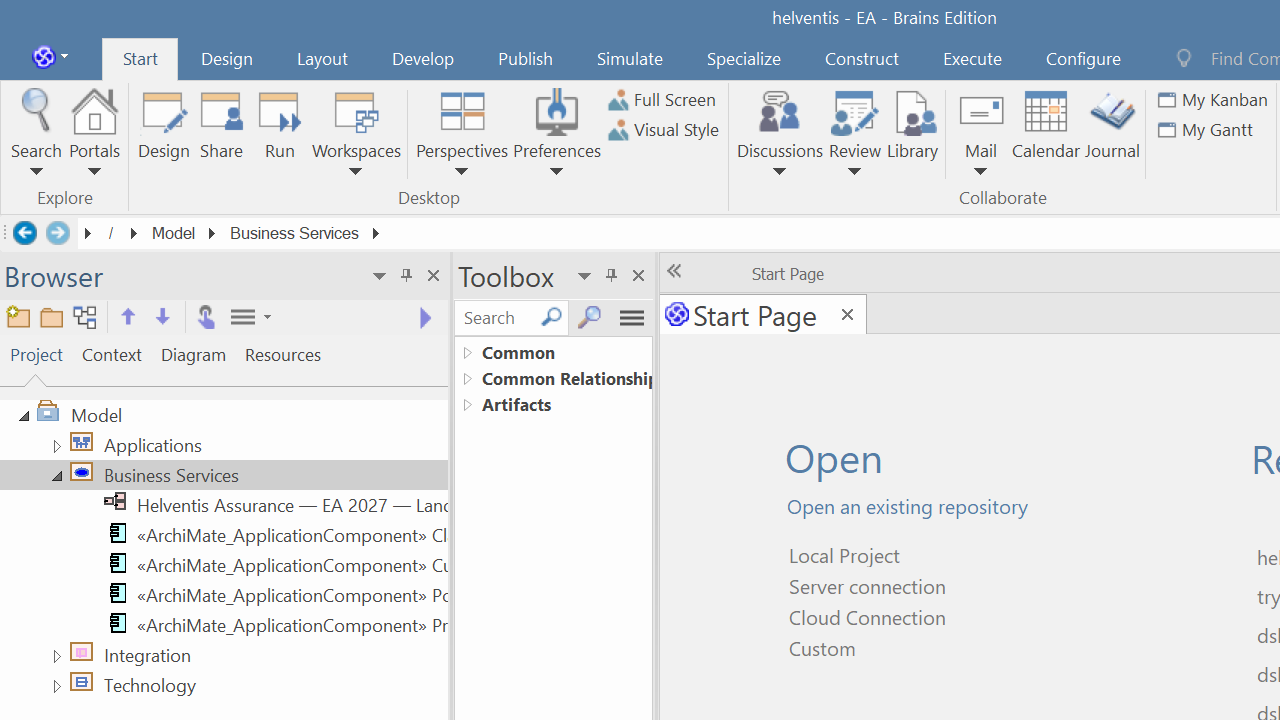1280x720 pixels.
Task: Click the Cloud Connection link
Action: 867,618
